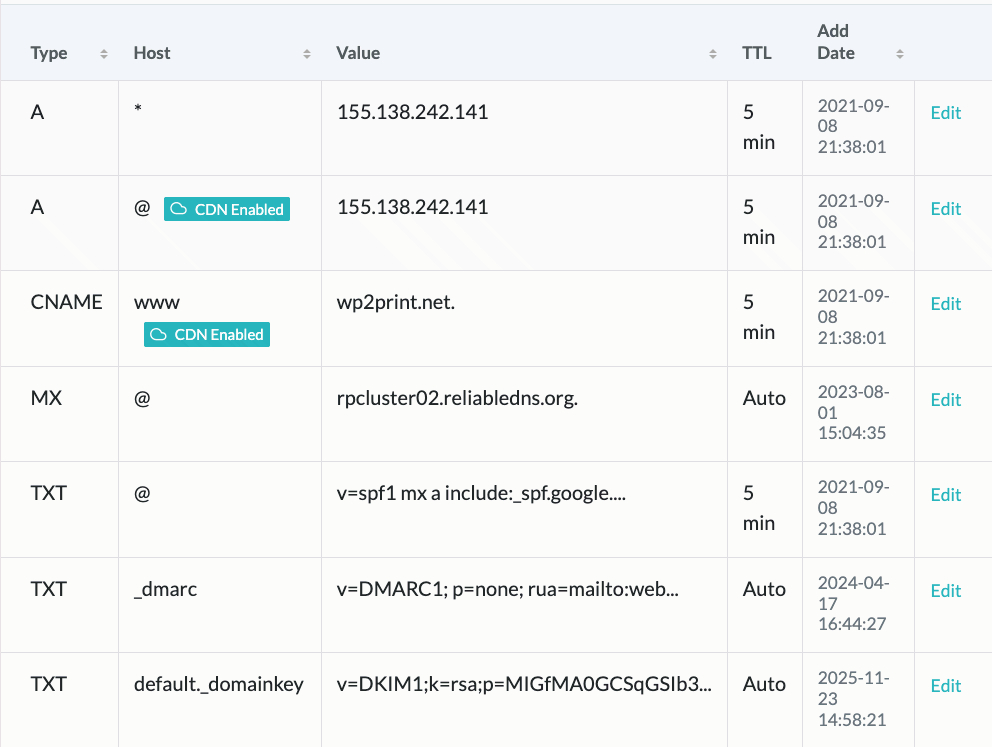Screen dimensions: 992x747
Task: Click the sort arrows beside the Value header
Action: pyautogui.click(x=712, y=53)
